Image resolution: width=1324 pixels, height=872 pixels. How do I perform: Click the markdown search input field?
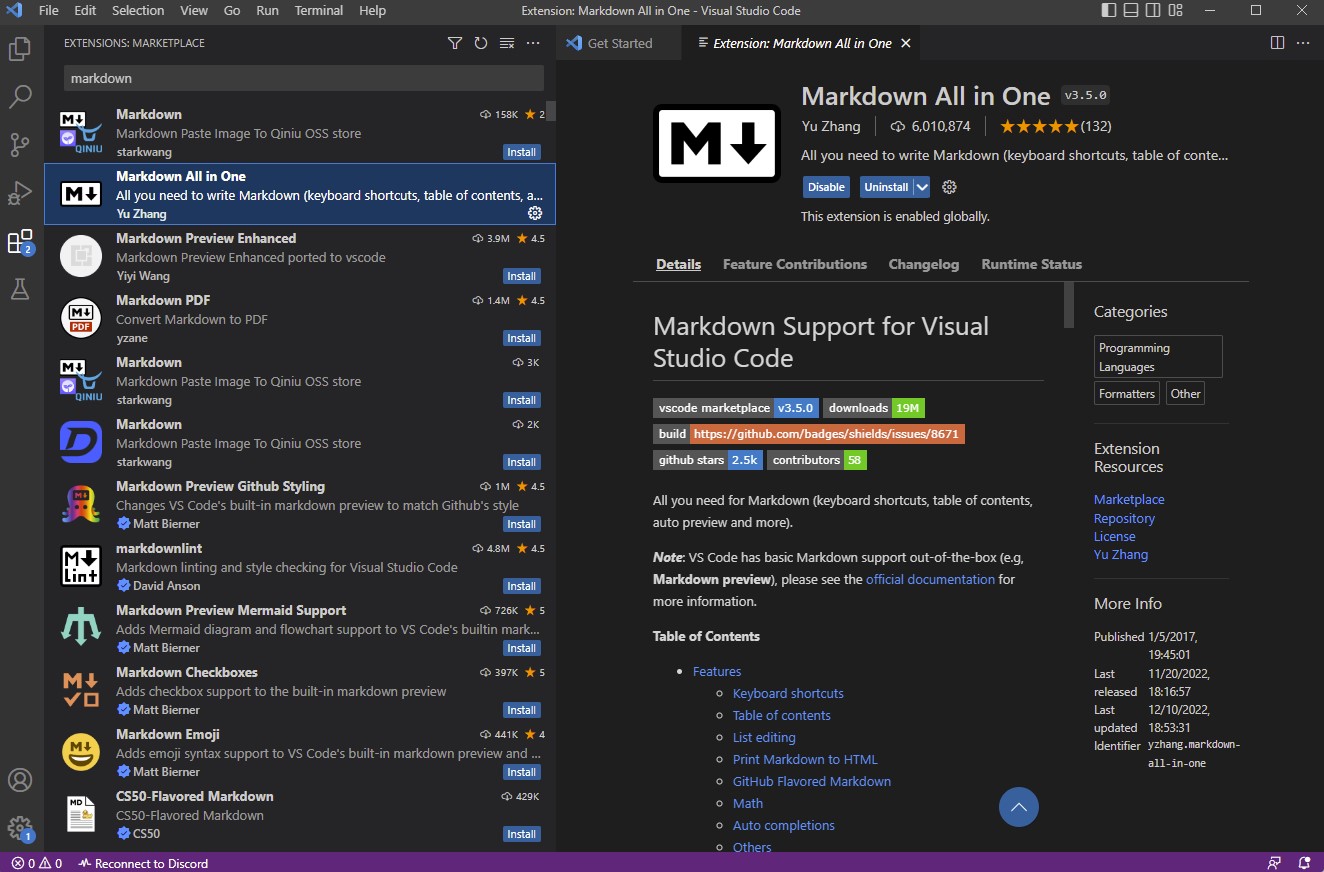click(300, 78)
